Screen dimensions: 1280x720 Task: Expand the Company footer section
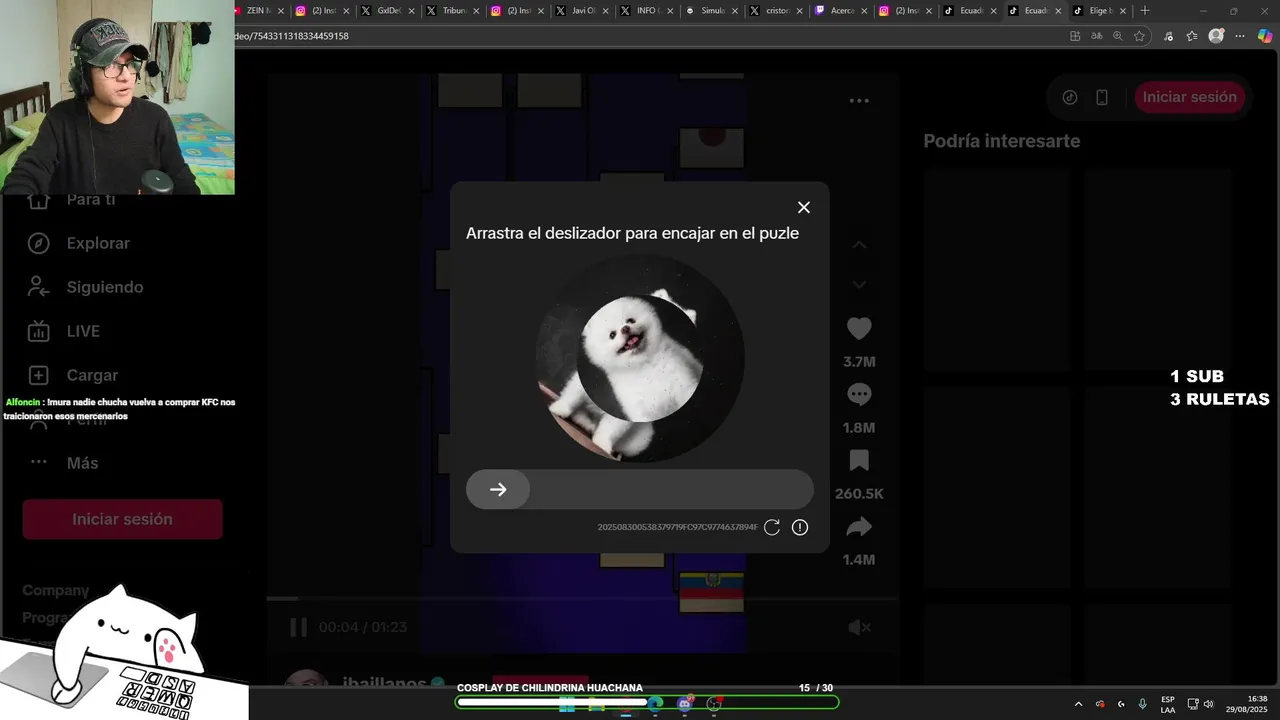click(x=56, y=590)
